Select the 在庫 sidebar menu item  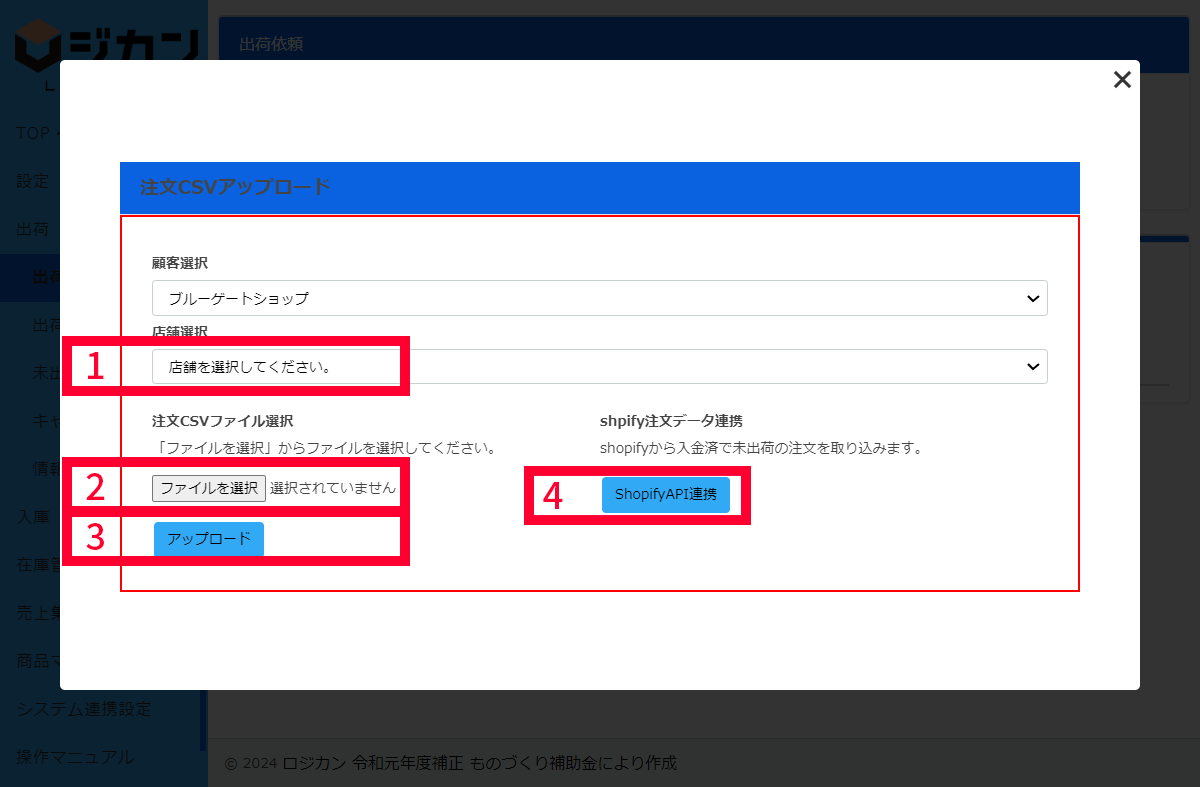click(32, 565)
